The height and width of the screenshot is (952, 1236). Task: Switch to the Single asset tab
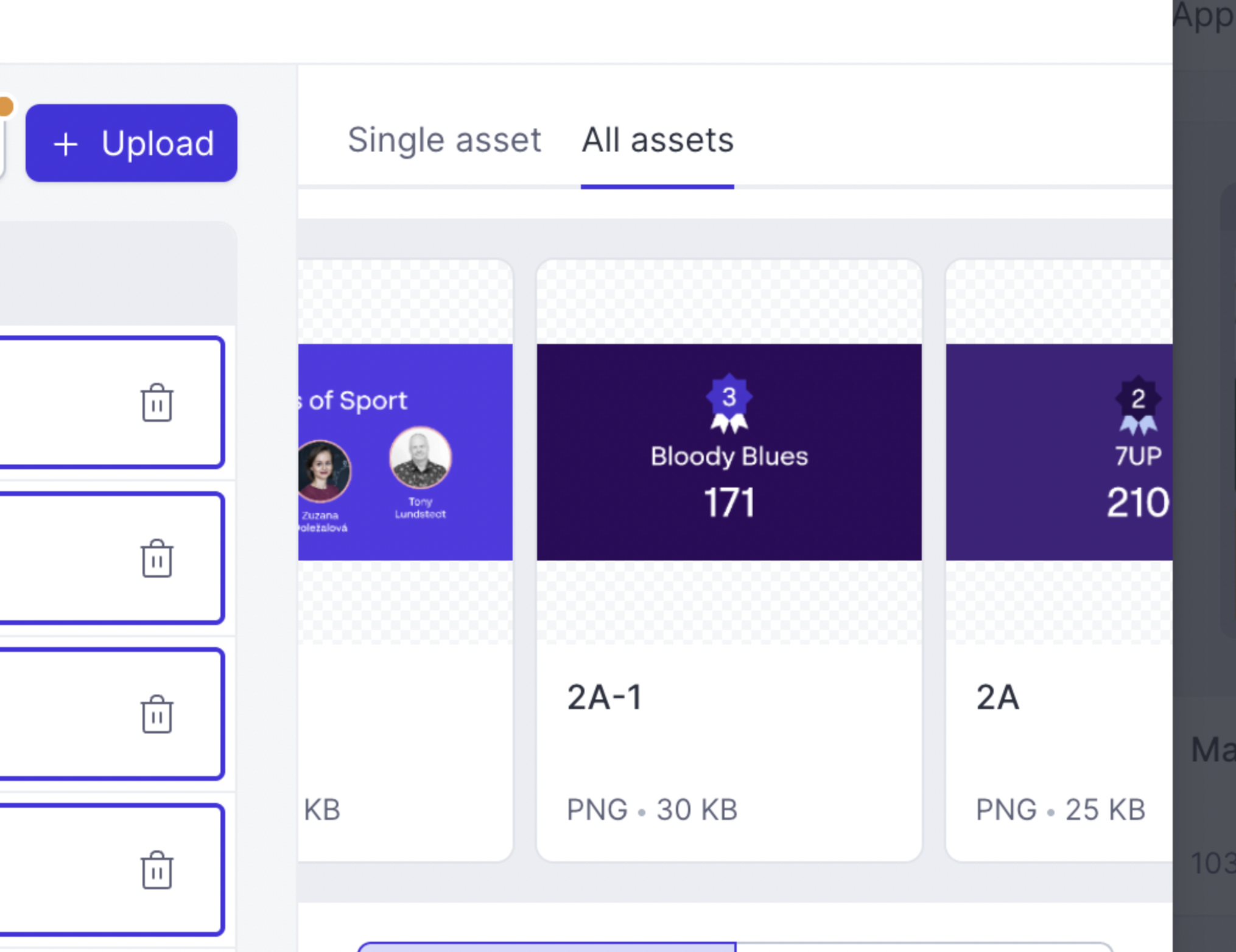pos(444,140)
